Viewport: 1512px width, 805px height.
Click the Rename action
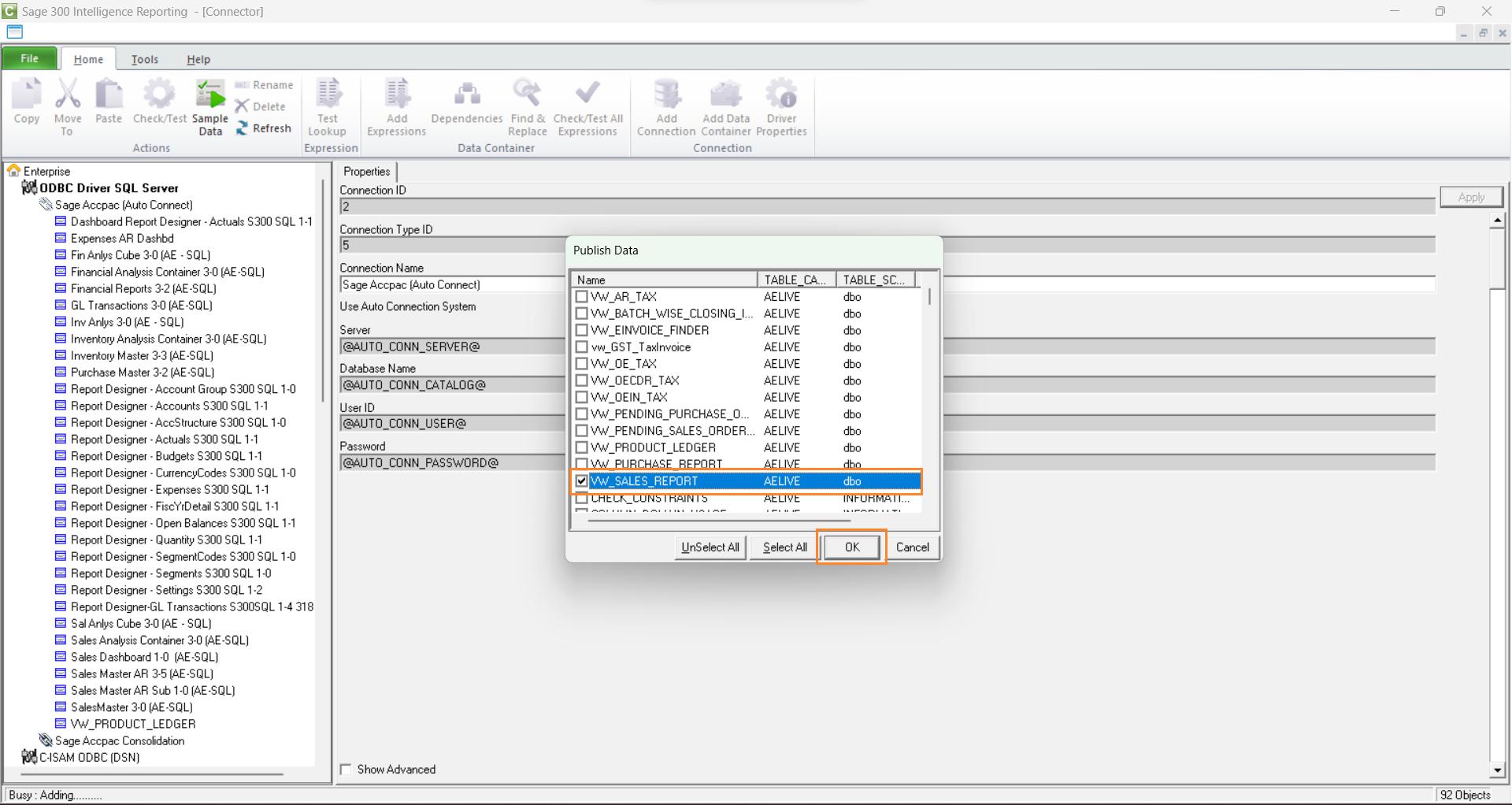pyautogui.click(x=264, y=85)
